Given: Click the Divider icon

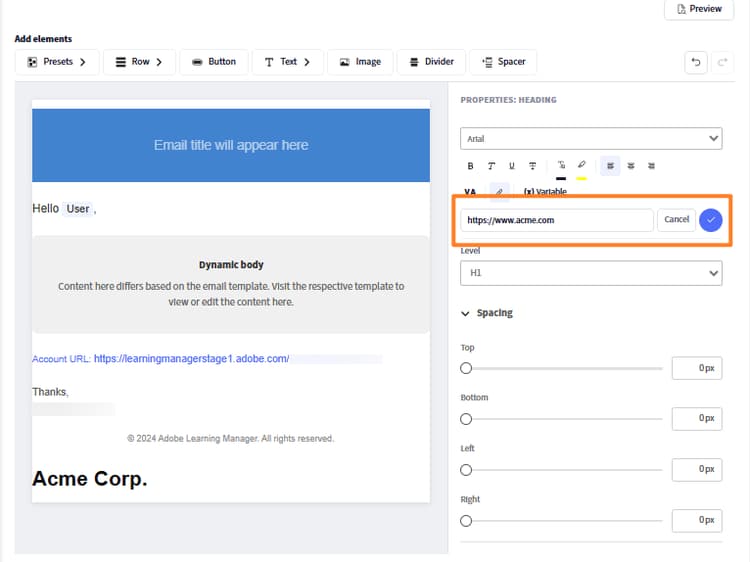Looking at the screenshot, I should 414,62.
